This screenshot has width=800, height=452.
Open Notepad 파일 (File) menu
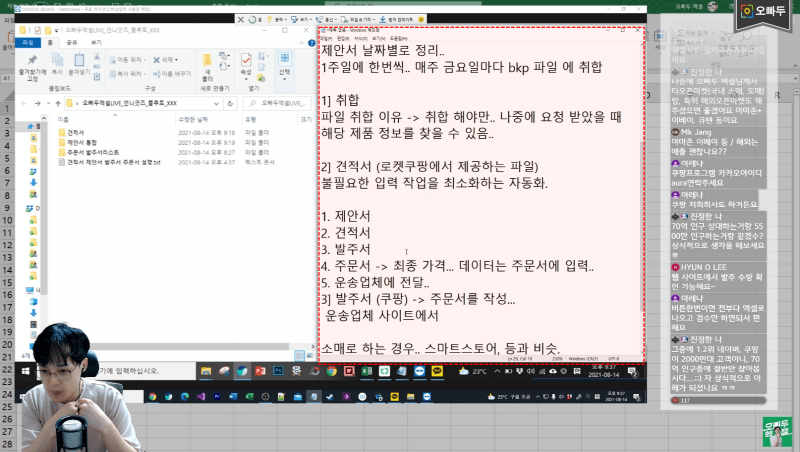click(x=326, y=38)
